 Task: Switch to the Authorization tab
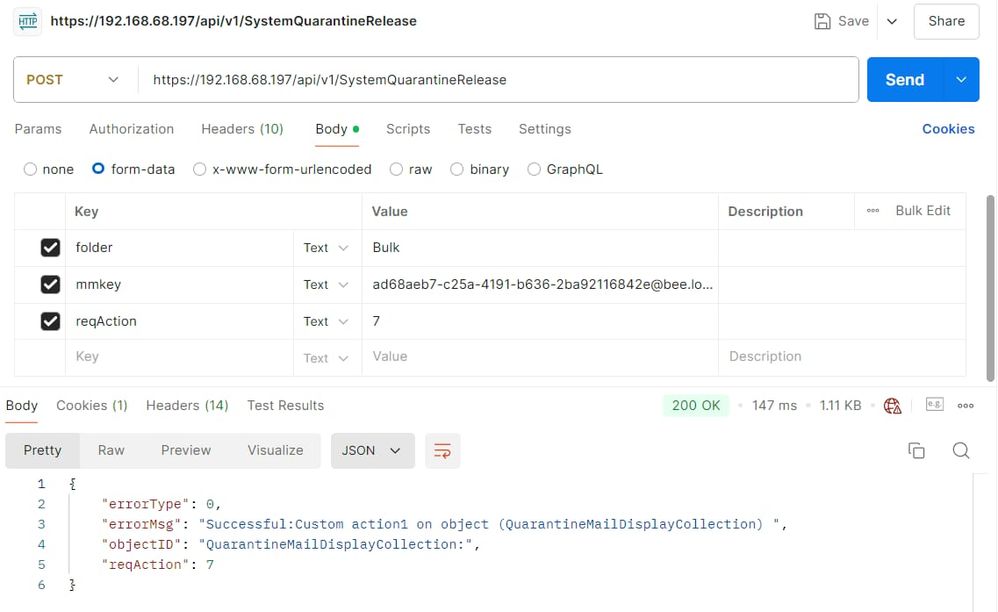pos(131,129)
